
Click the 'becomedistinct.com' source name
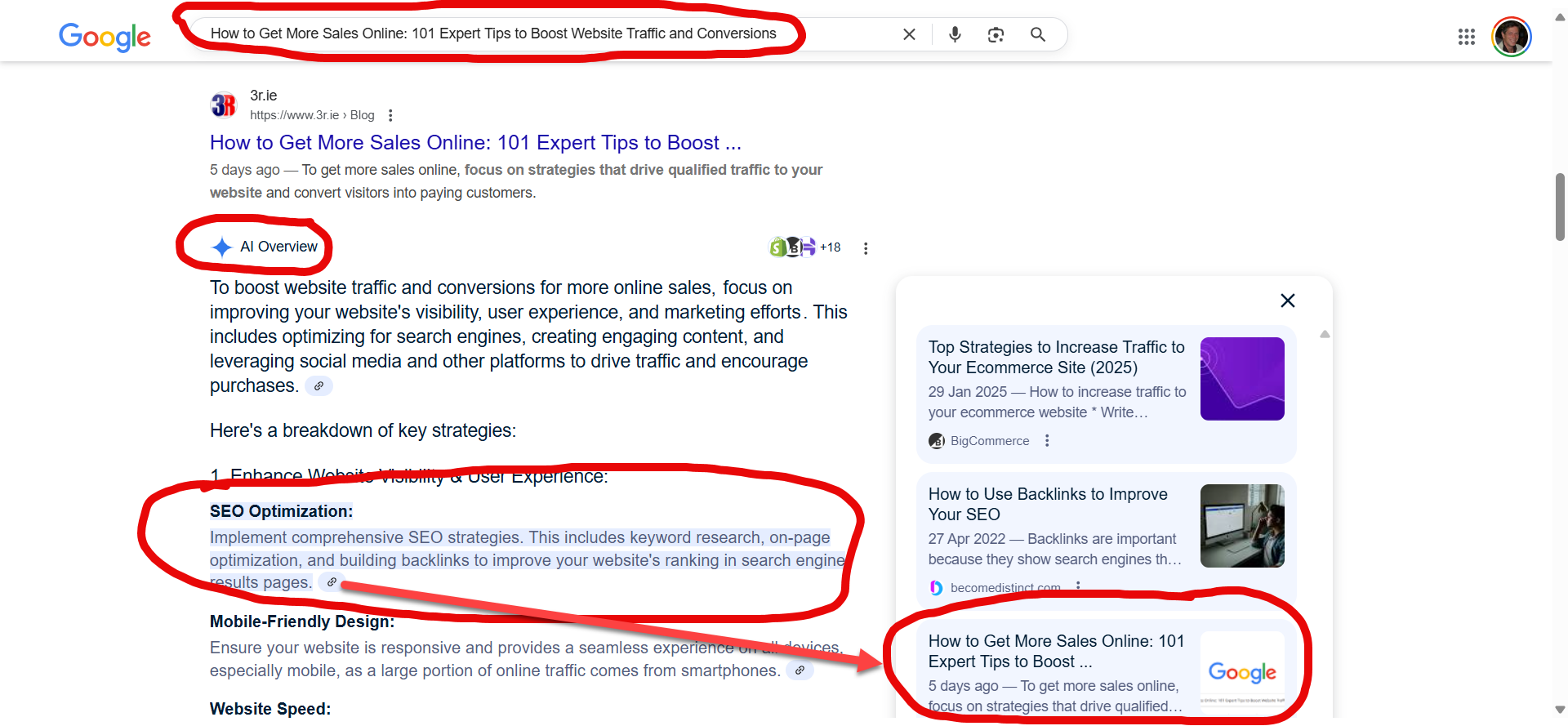click(1005, 588)
